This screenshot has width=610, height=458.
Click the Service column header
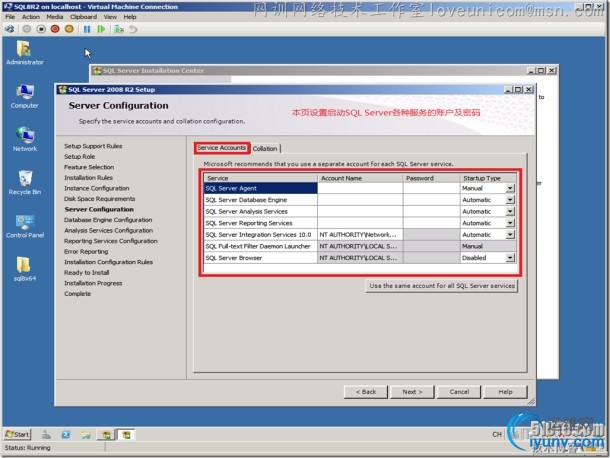point(261,178)
